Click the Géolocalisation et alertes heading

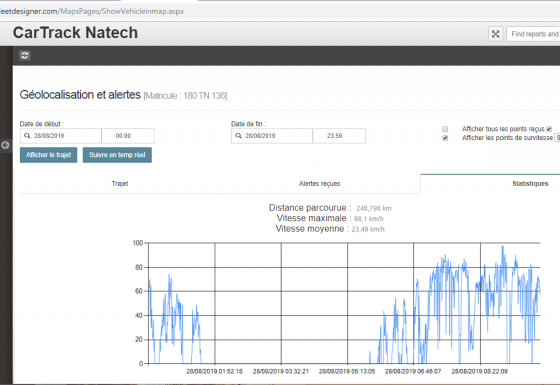point(80,95)
